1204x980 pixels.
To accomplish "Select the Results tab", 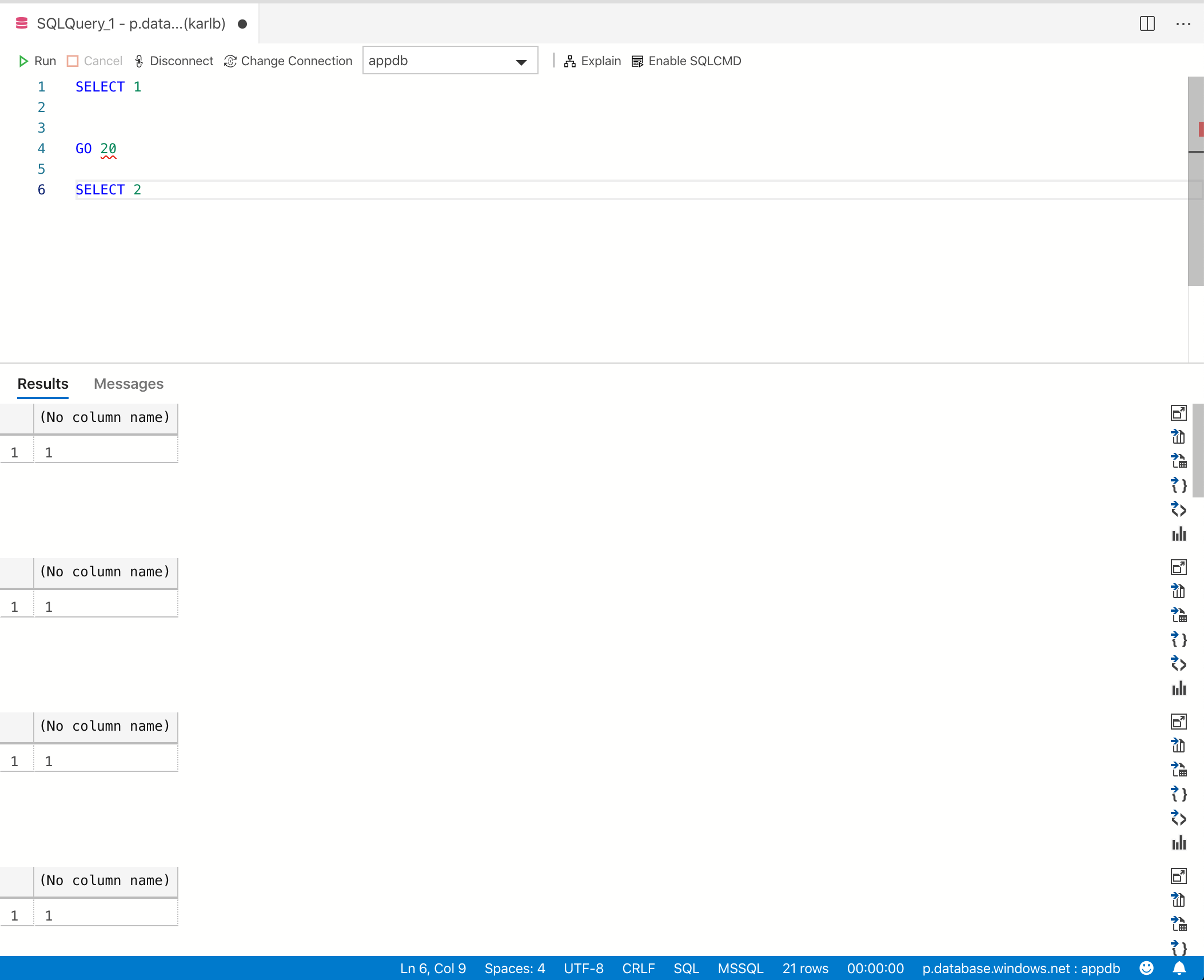I will 42,384.
